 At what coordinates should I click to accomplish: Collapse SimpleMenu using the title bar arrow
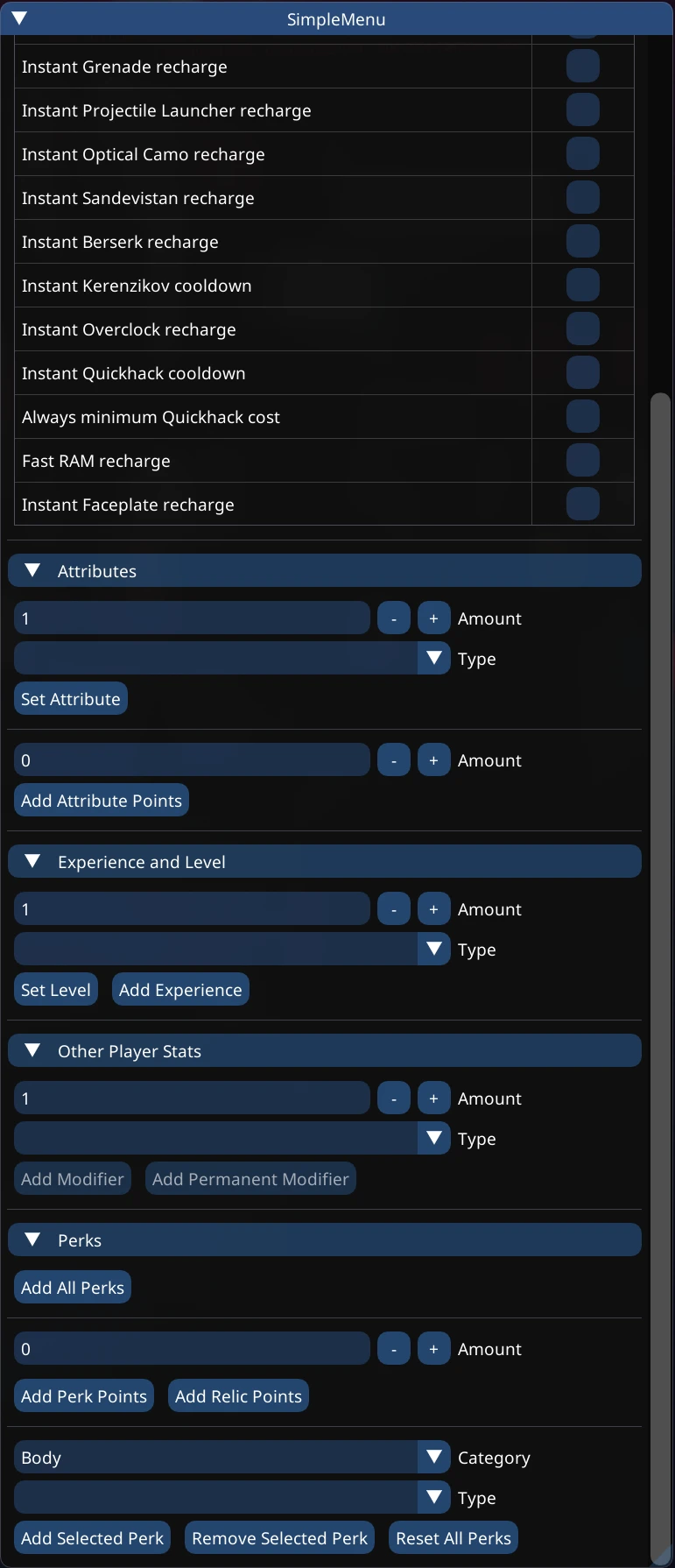19,18
